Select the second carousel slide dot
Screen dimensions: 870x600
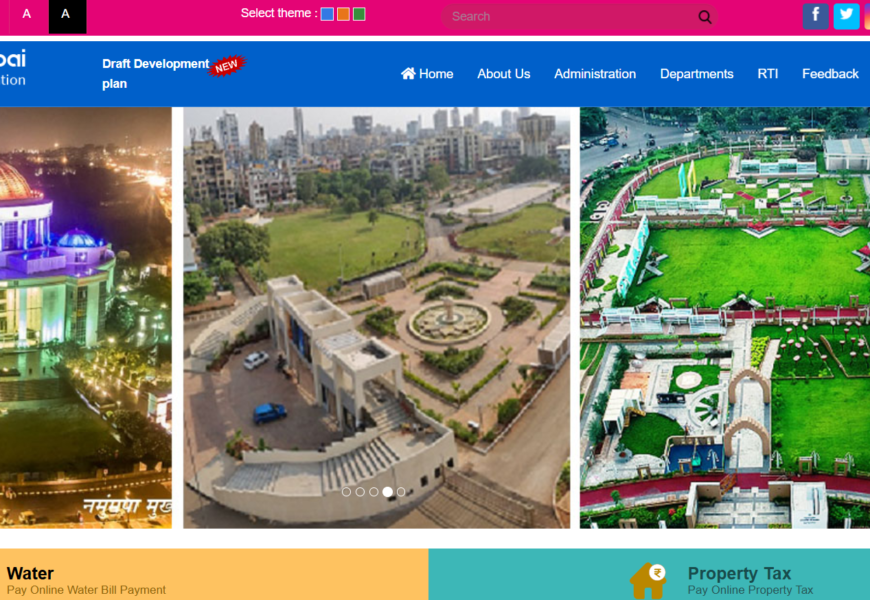360,492
